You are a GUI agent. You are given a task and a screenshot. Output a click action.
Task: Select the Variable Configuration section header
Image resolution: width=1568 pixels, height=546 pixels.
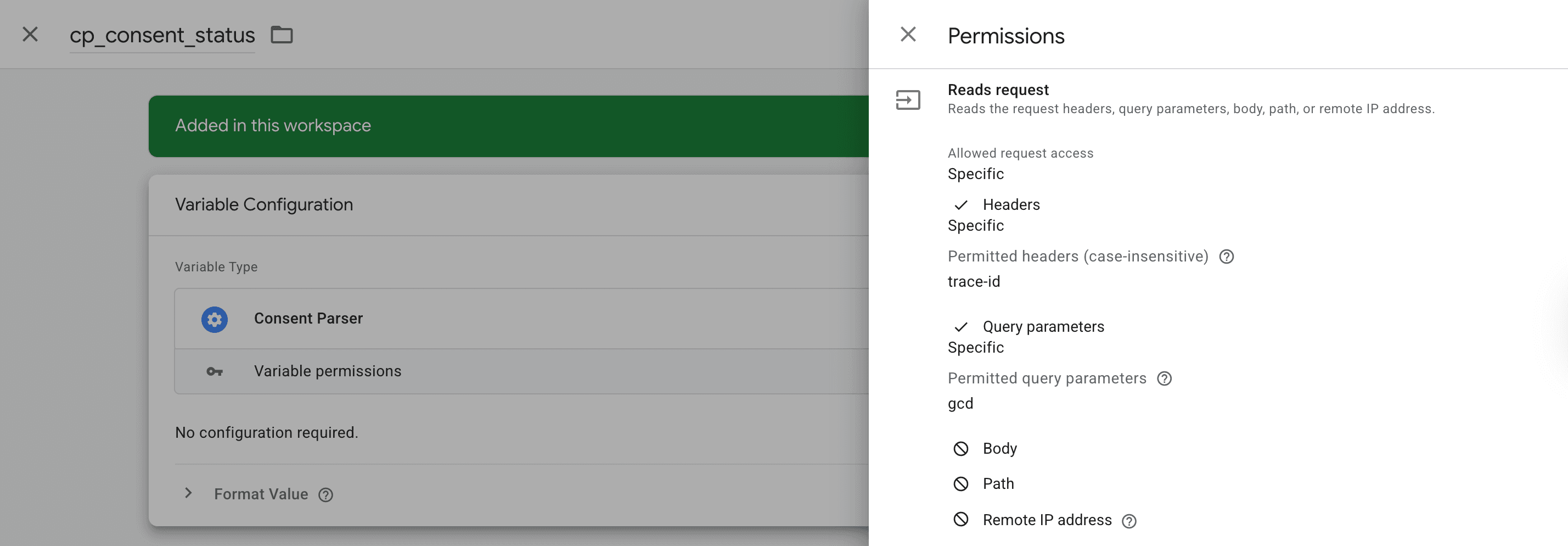click(263, 204)
